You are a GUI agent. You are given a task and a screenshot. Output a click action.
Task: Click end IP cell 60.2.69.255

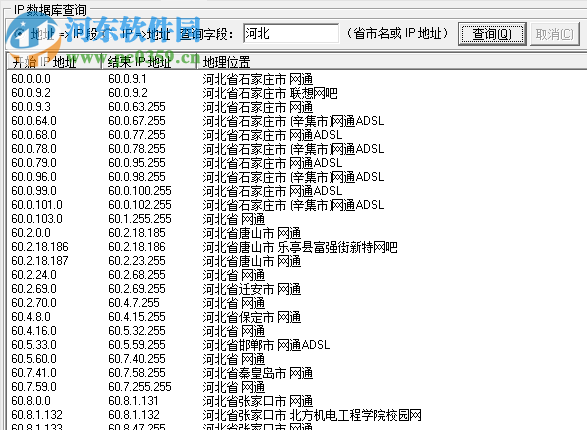click(137, 289)
